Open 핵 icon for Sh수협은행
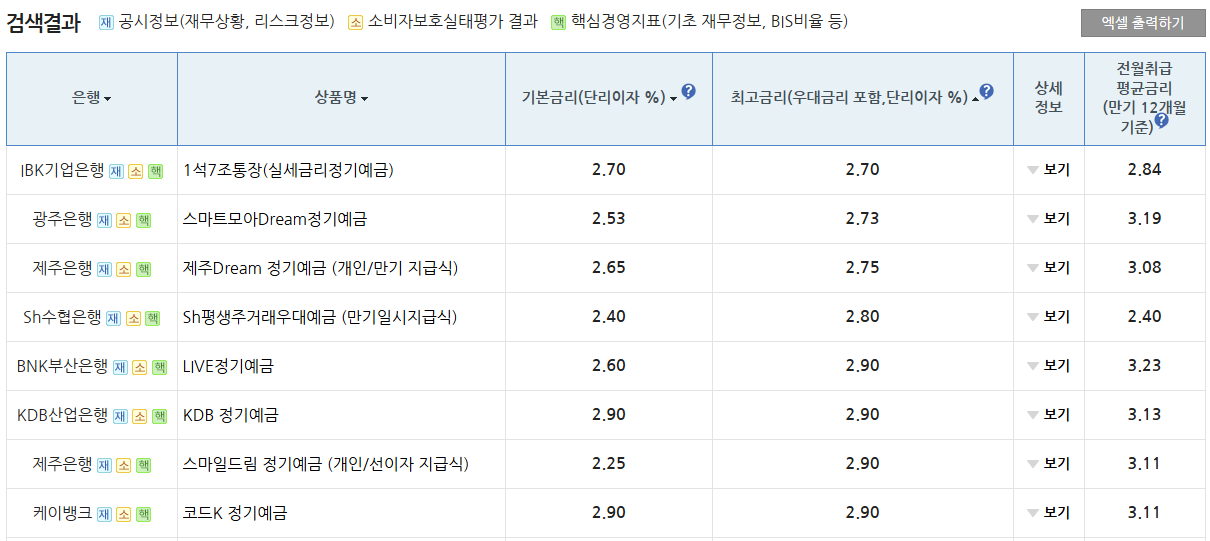 pyautogui.click(x=153, y=318)
